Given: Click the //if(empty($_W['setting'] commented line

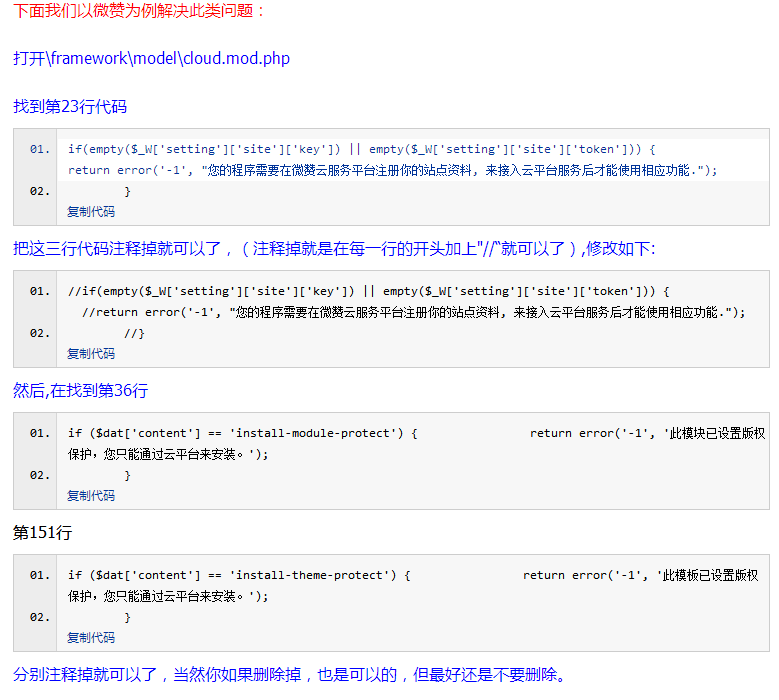Looking at the screenshot, I should [x=369, y=291].
